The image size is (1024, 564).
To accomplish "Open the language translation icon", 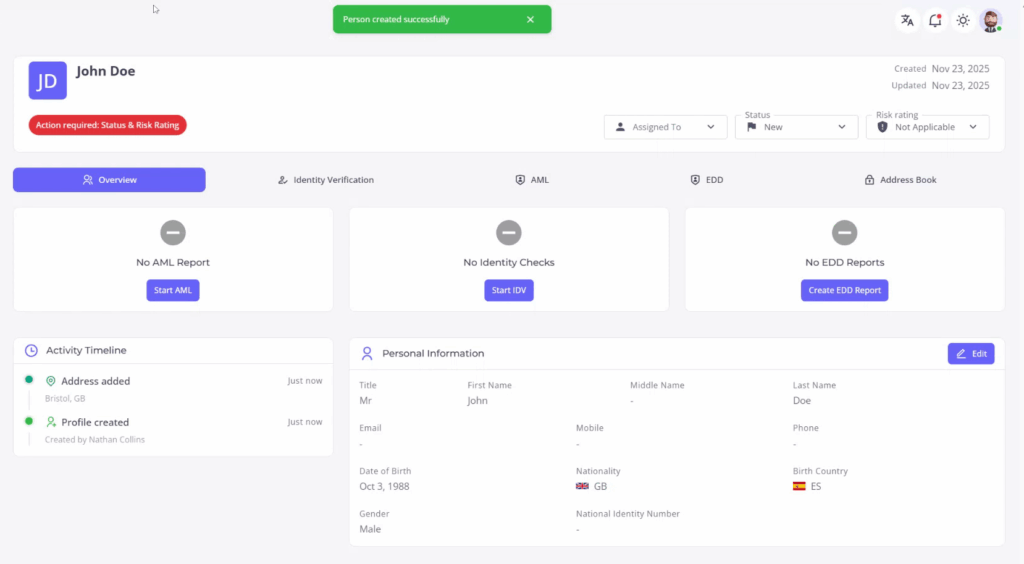I will pyautogui.click(x=907, y=20).
